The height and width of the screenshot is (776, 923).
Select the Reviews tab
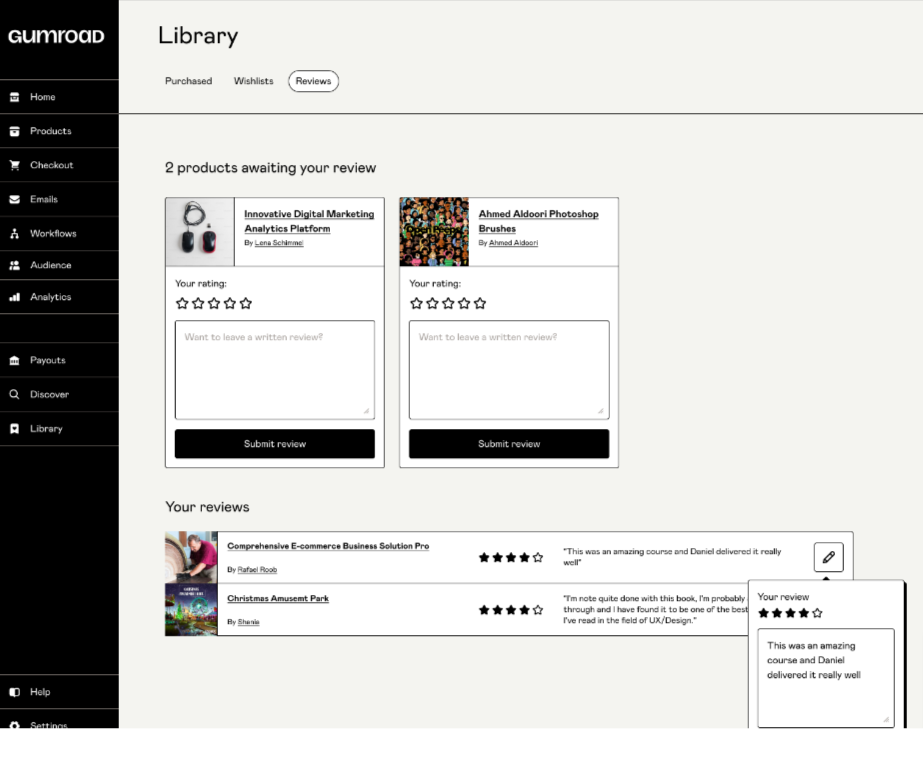(313, 81)
